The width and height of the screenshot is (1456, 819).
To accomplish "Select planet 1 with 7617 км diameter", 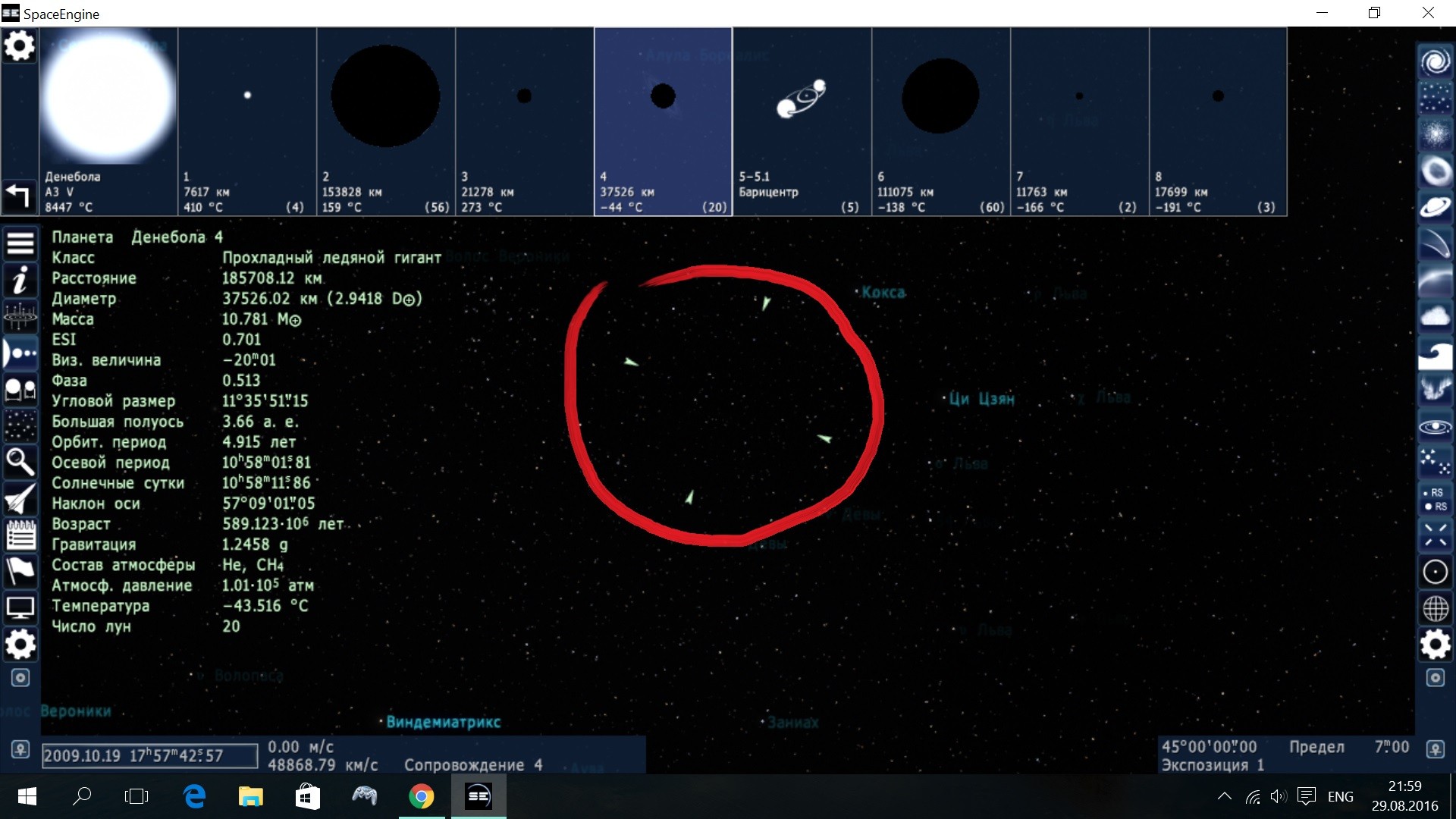I will click(247, 121).
